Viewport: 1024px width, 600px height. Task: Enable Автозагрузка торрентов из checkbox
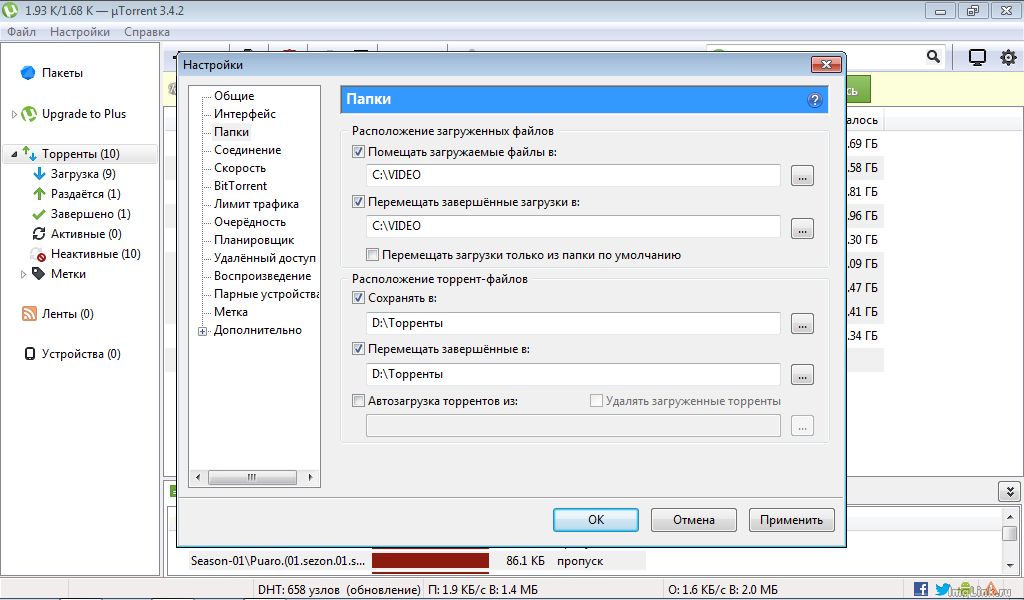358,400
